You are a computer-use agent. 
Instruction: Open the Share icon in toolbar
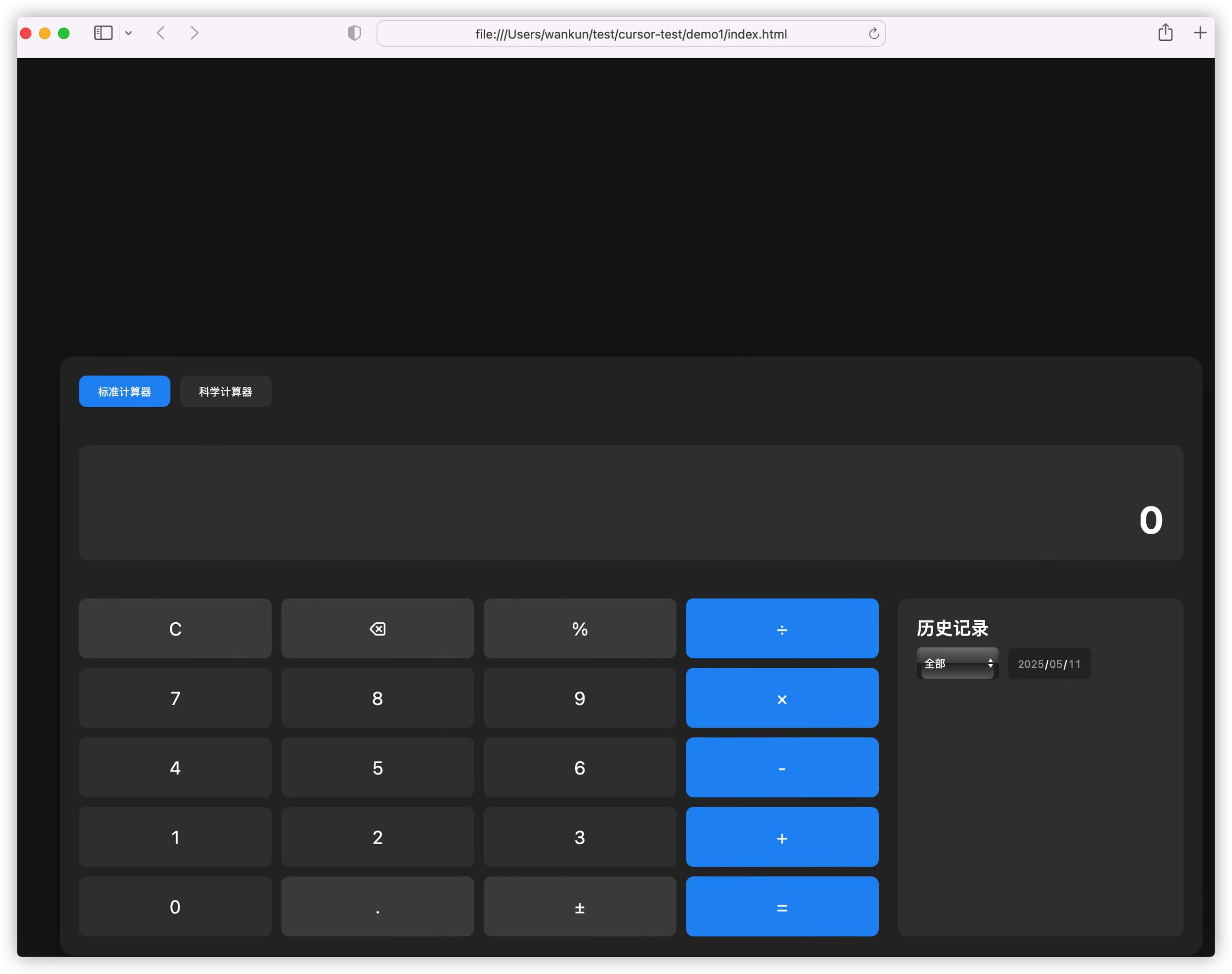(x=1165, y=33)
